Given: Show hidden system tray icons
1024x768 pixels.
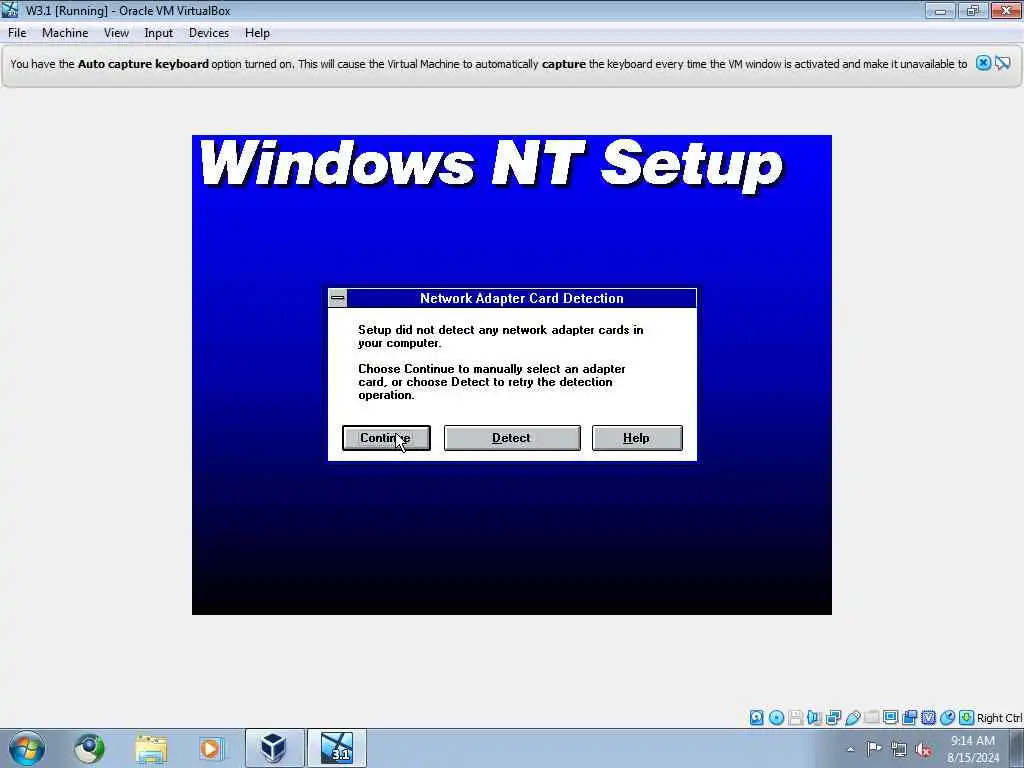Looking at the screenshot, I should [x=850, y=749].
